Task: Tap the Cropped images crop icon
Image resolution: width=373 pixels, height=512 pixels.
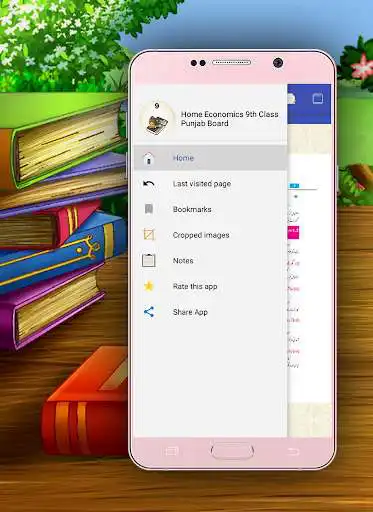Action: coord(149,235)
